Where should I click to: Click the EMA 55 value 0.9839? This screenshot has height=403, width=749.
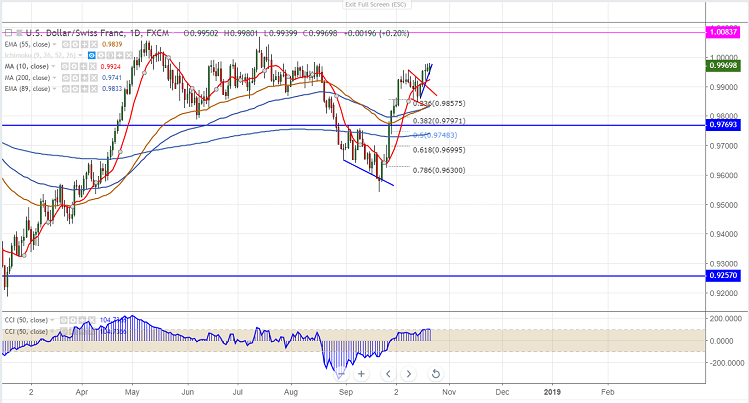pyautogui.click(x=112, y=44)
